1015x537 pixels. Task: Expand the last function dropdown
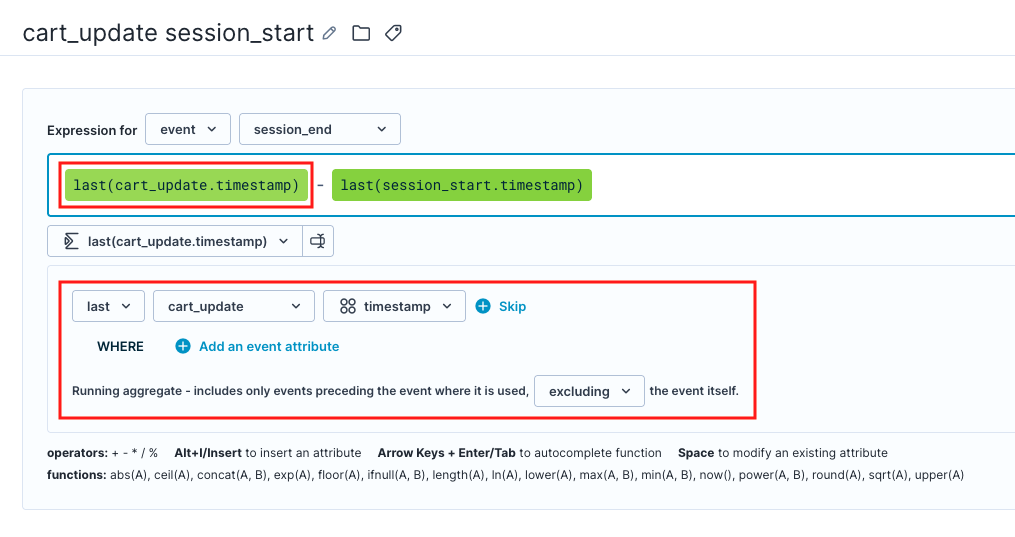(x=108, y=306)
